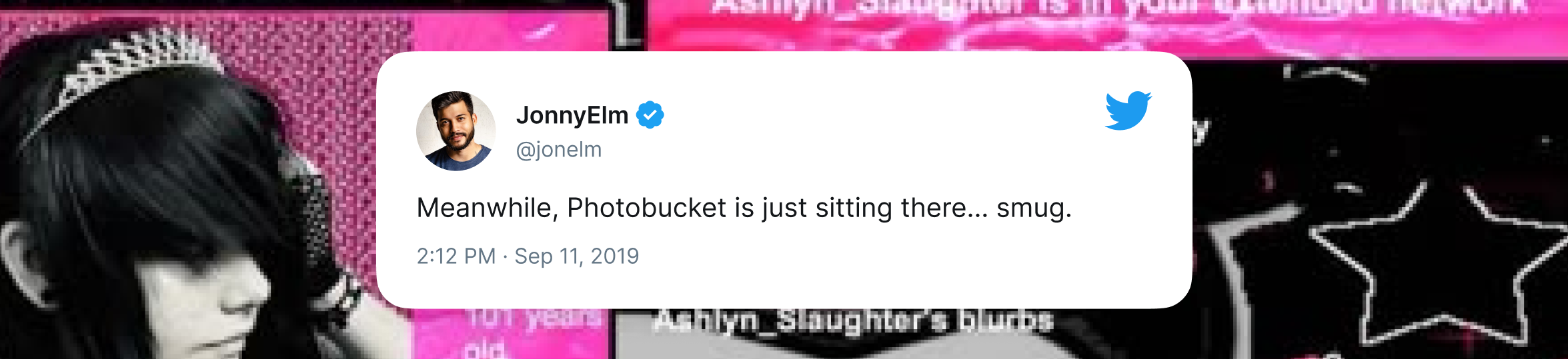
Task: Click the JonnyElm display name
Action: point(572,115)
